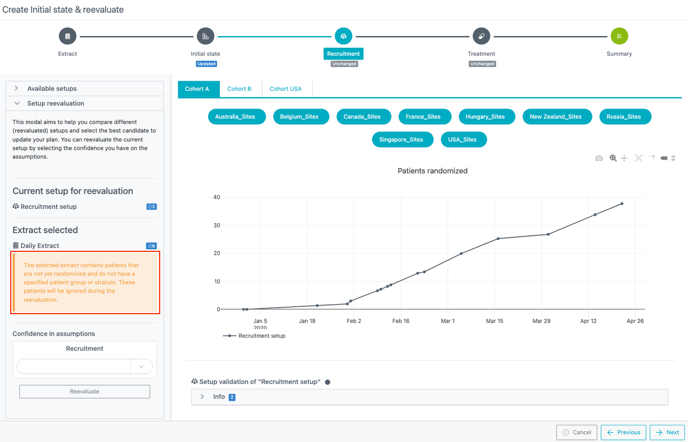Download chart snapshot with camera icon

click(599, 158)
